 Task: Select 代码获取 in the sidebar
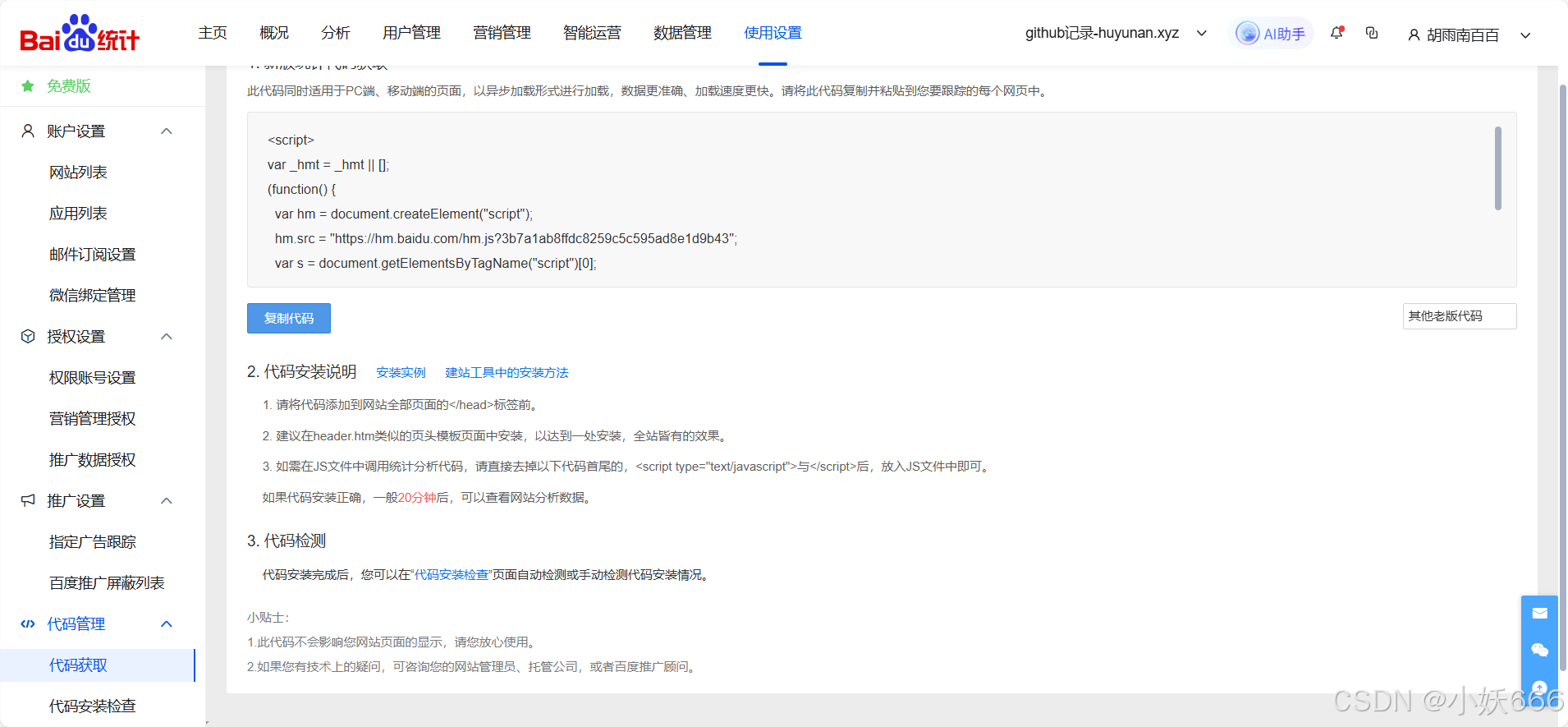tap(98, 665)
